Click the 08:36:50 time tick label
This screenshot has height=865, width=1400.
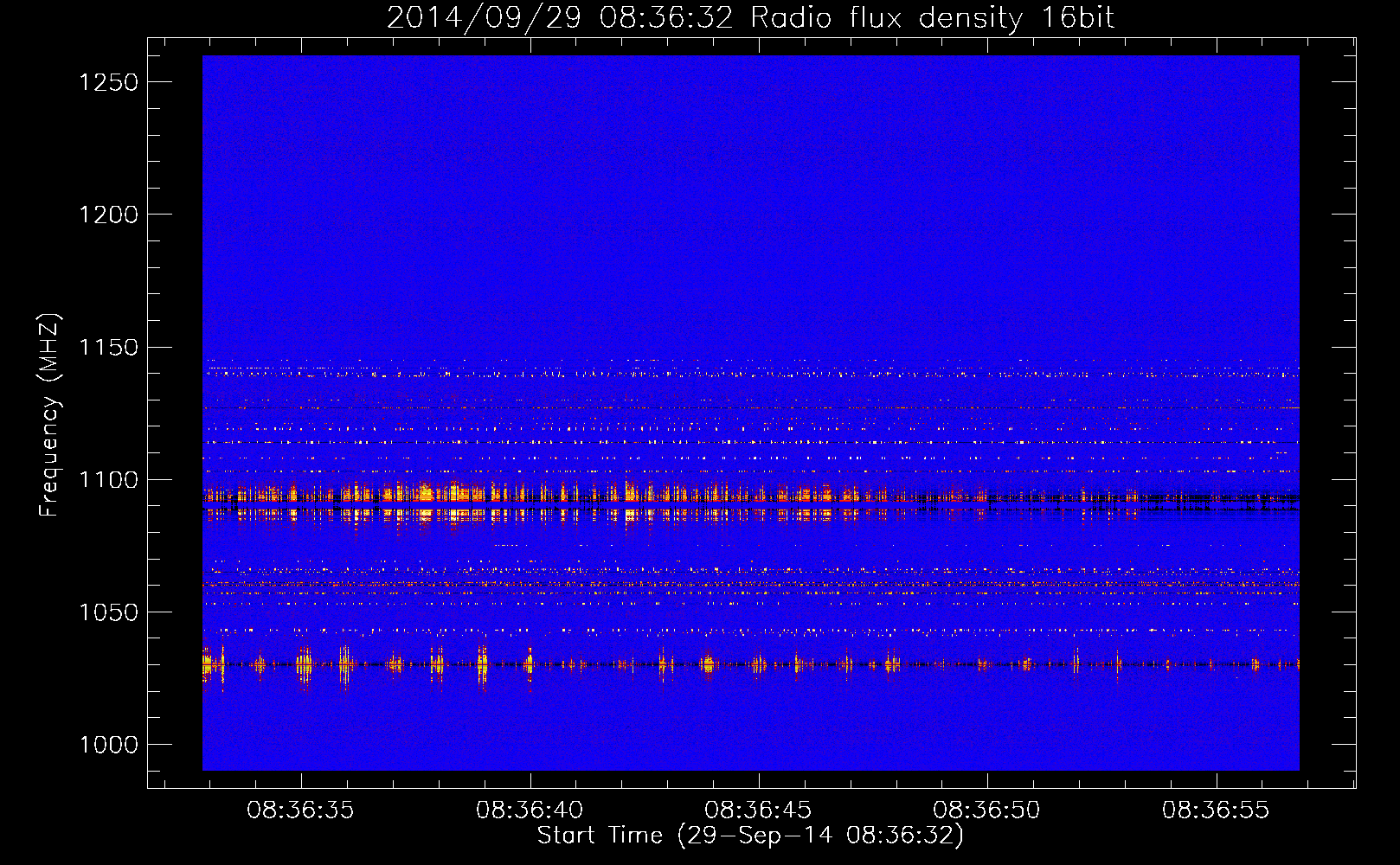[986, 811]
